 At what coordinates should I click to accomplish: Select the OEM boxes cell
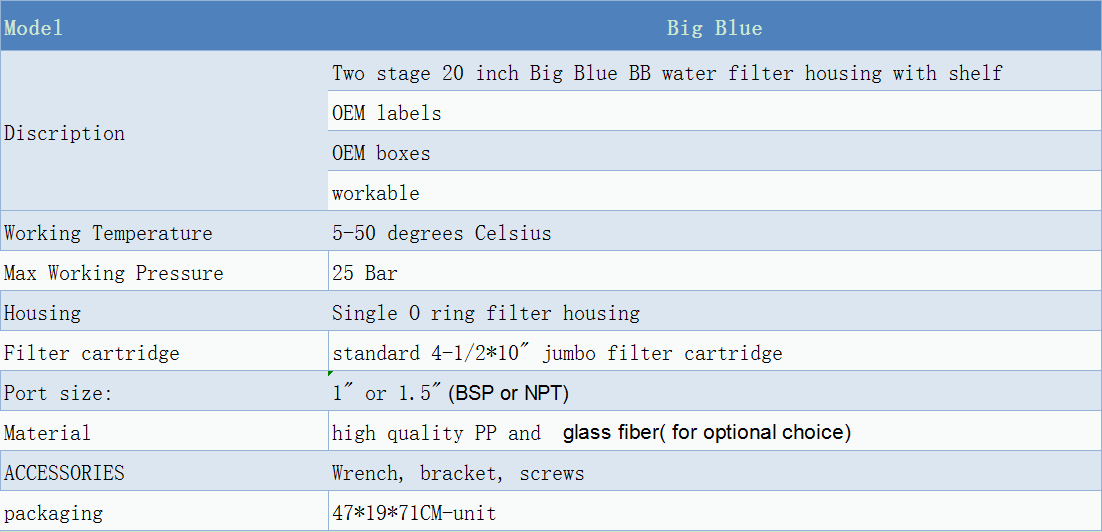(715, 151)
